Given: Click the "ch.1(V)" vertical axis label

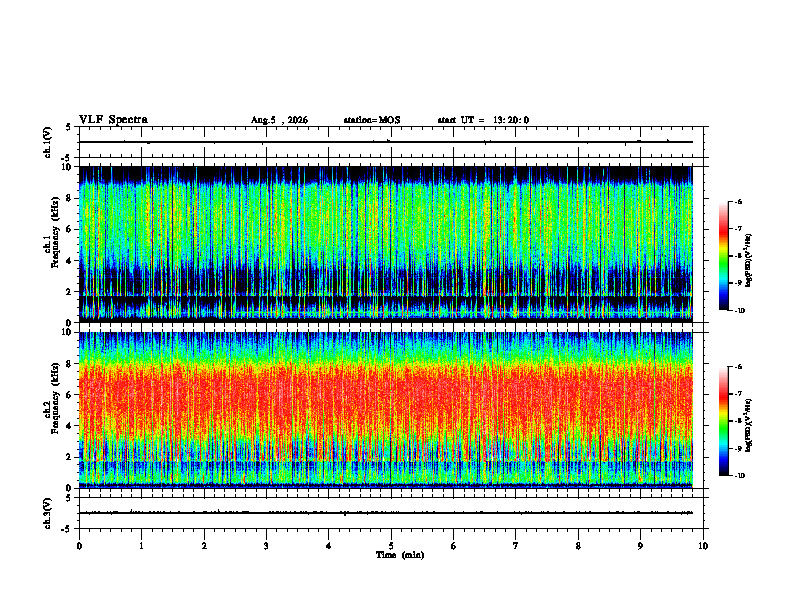Looking at the screenshot, I should pos(47,142).
